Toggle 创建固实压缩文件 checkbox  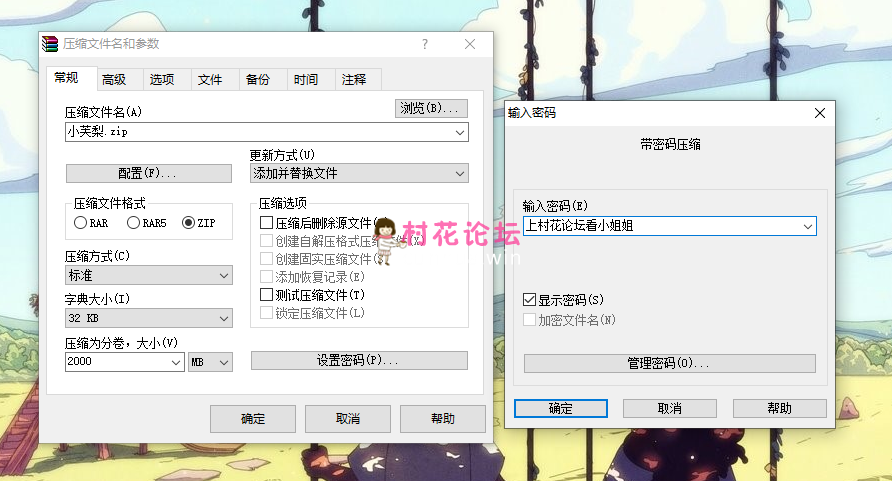pos(266,259)
